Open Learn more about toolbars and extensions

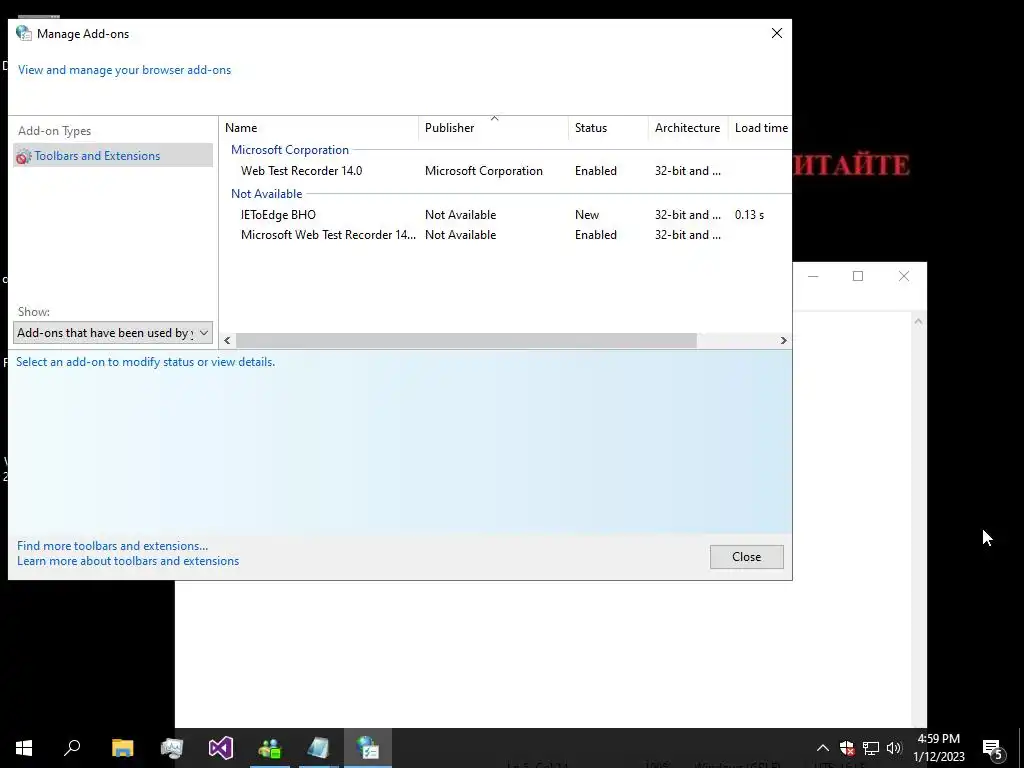point(128,561)
